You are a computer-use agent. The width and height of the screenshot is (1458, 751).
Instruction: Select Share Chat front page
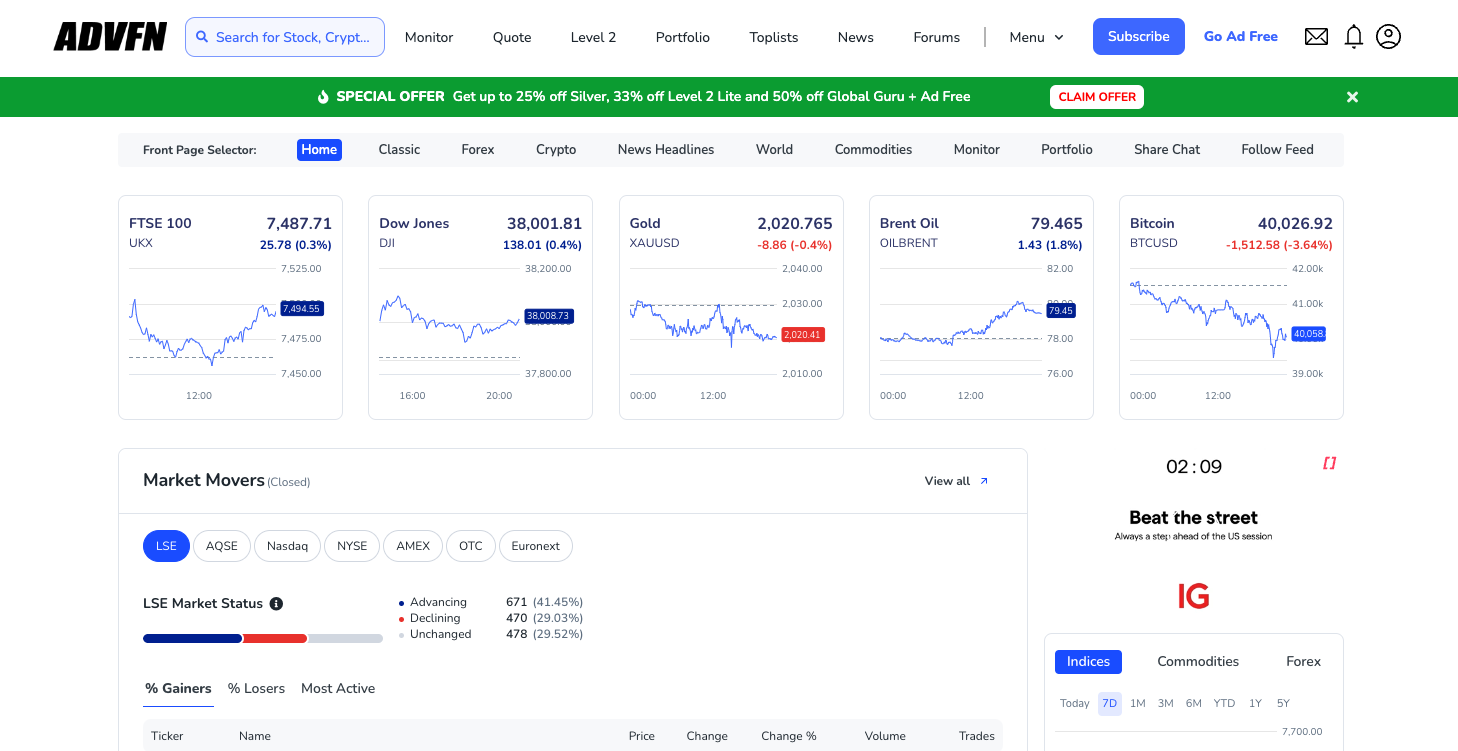[1167, 149]
